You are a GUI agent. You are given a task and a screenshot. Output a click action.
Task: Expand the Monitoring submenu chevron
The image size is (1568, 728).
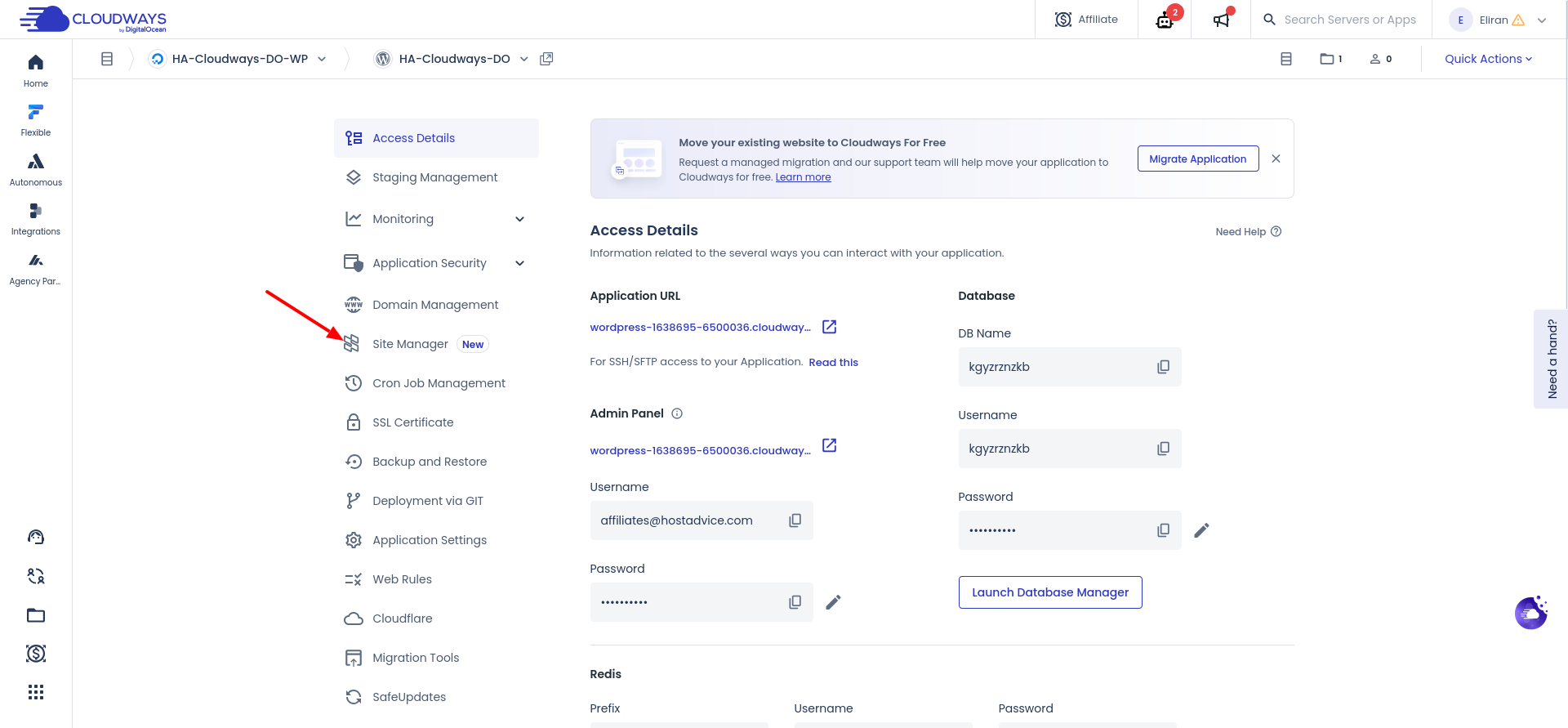(x=520, y=219)
